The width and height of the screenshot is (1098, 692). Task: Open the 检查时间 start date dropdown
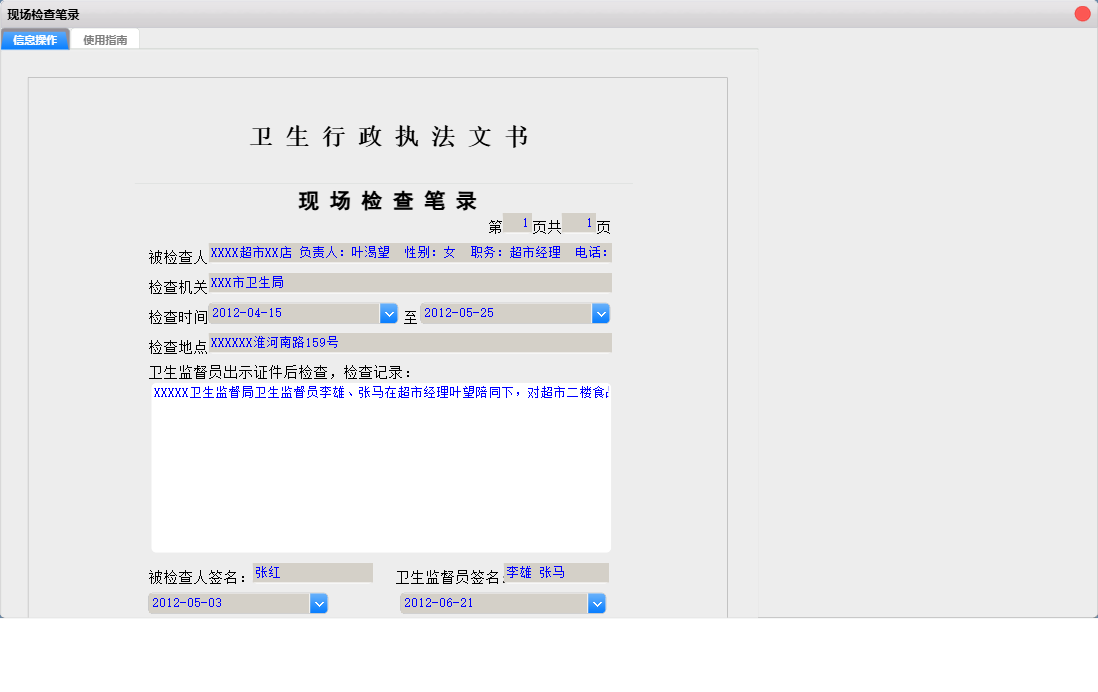click(x=389, y=313)
